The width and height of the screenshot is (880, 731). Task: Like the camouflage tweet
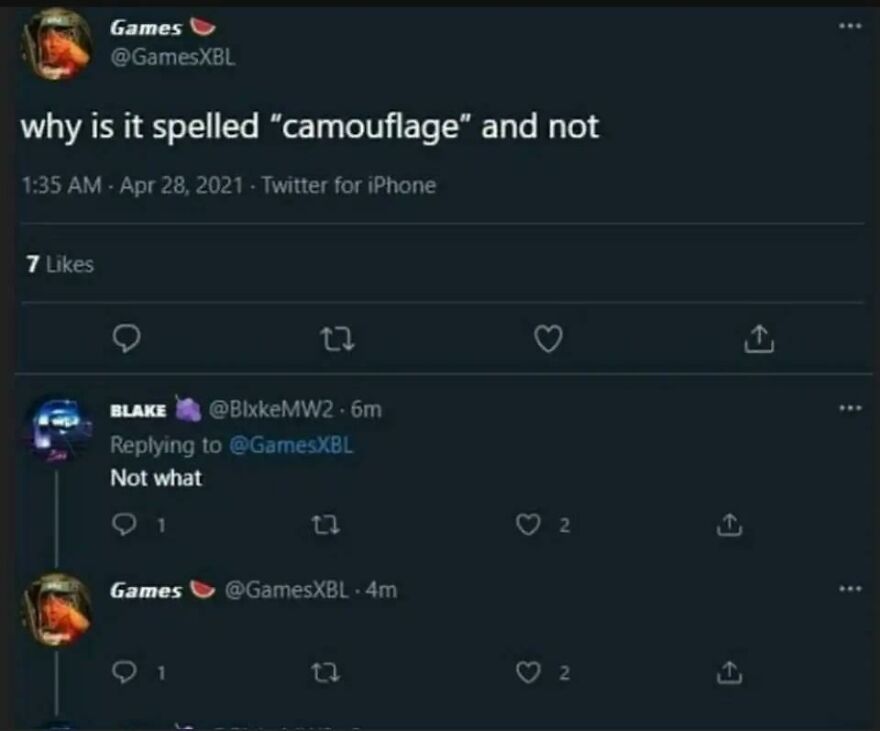coord(547,339)
